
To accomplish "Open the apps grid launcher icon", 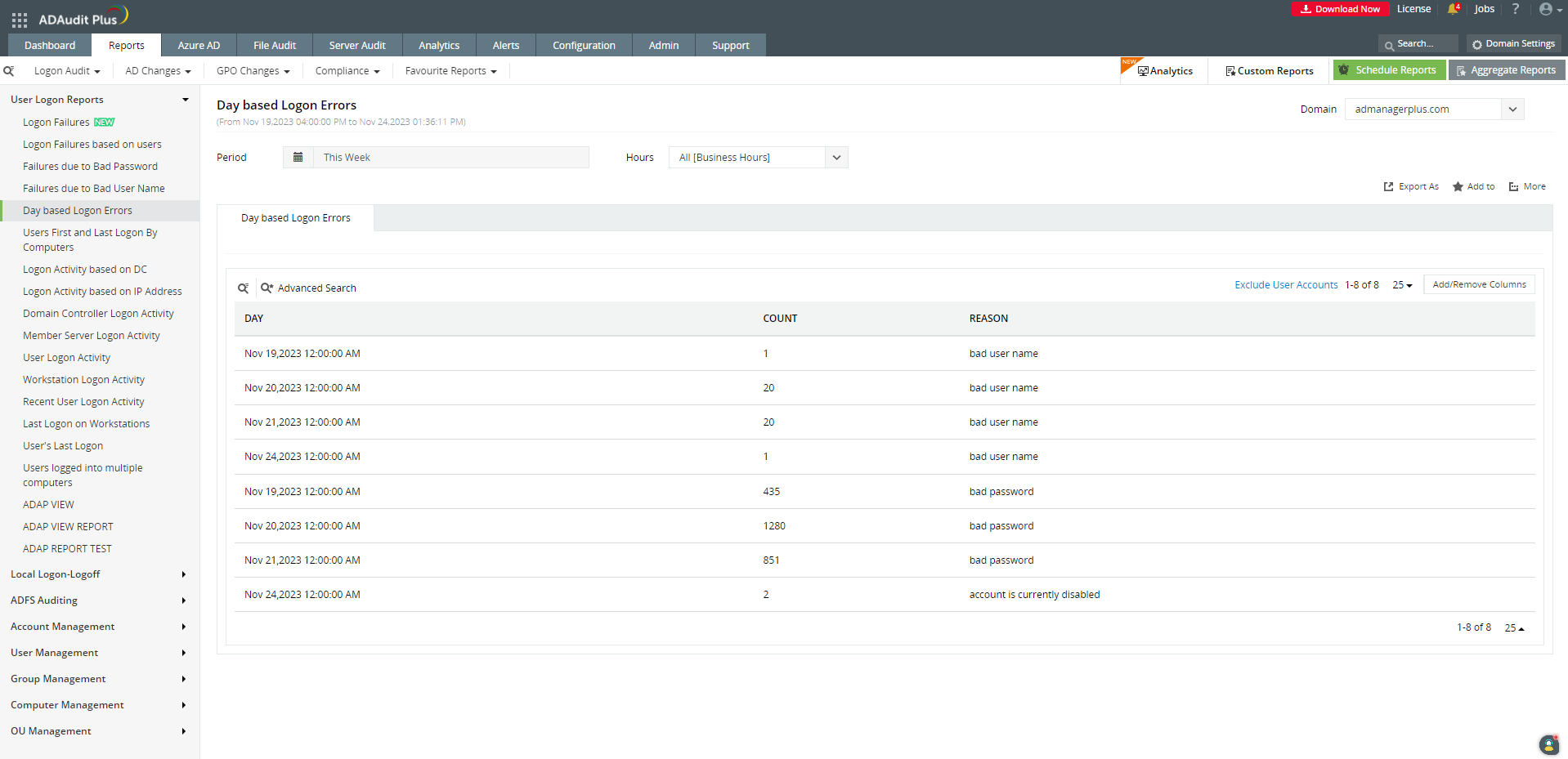I will point(20,20).
